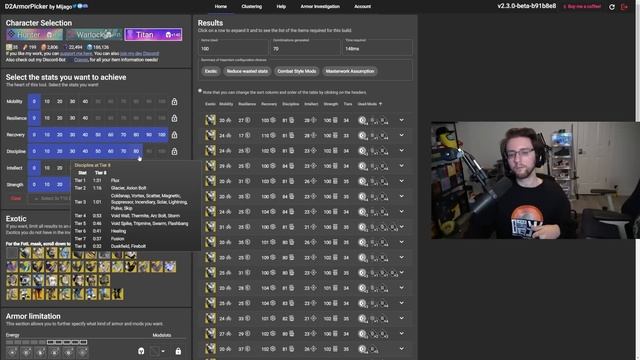Set Strength minimum to 20
640x360 pixels.
tap(60, 184)
